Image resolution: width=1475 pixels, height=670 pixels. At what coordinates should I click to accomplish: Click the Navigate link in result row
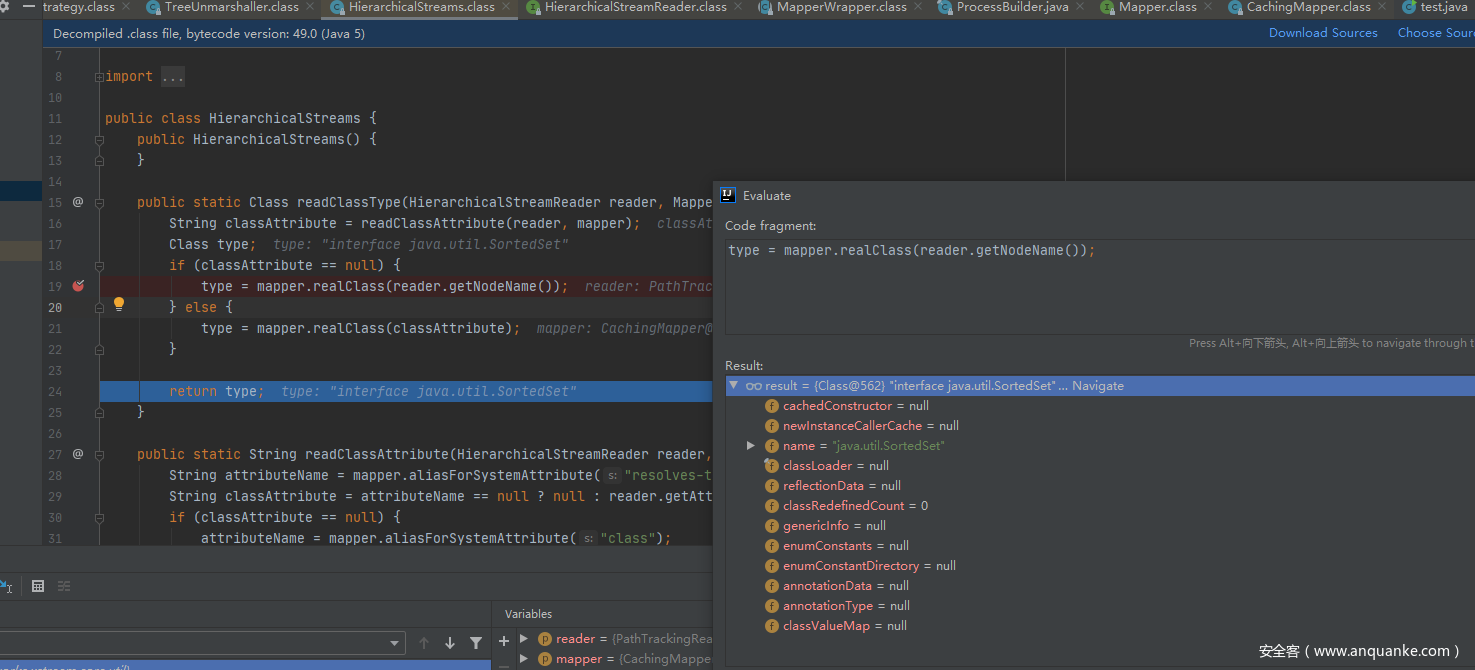[x=1097, y=386]
